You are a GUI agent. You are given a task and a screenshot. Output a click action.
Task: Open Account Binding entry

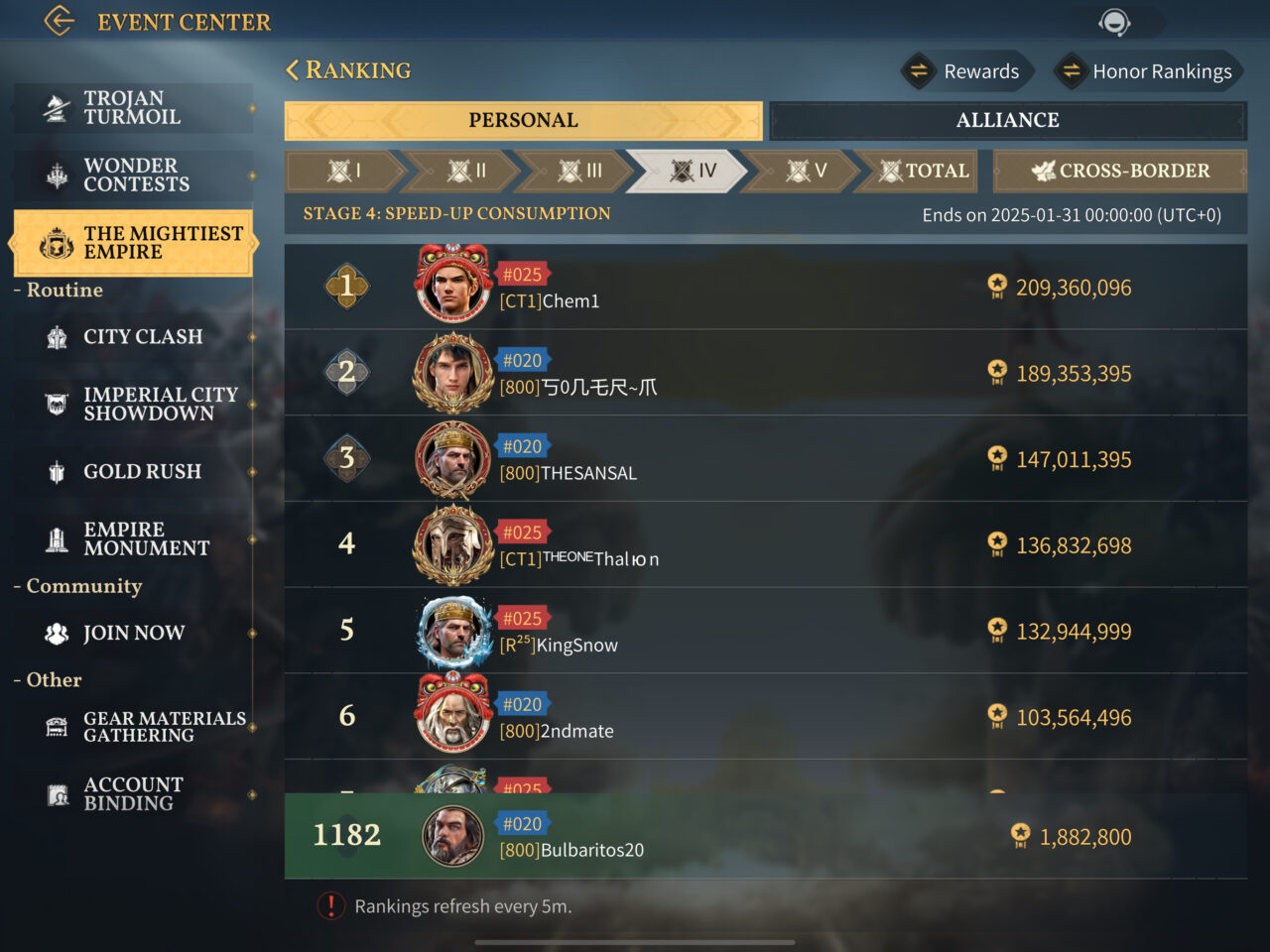[x=133, y=794]
